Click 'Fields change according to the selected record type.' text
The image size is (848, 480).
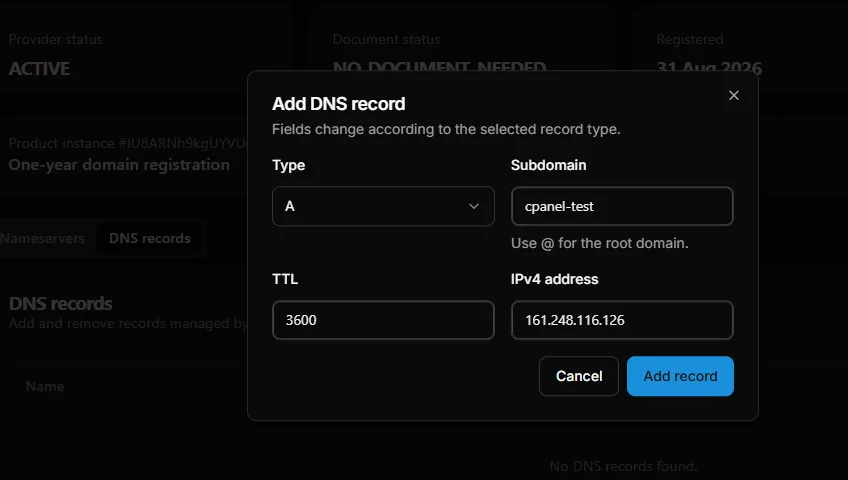(446, 129)
